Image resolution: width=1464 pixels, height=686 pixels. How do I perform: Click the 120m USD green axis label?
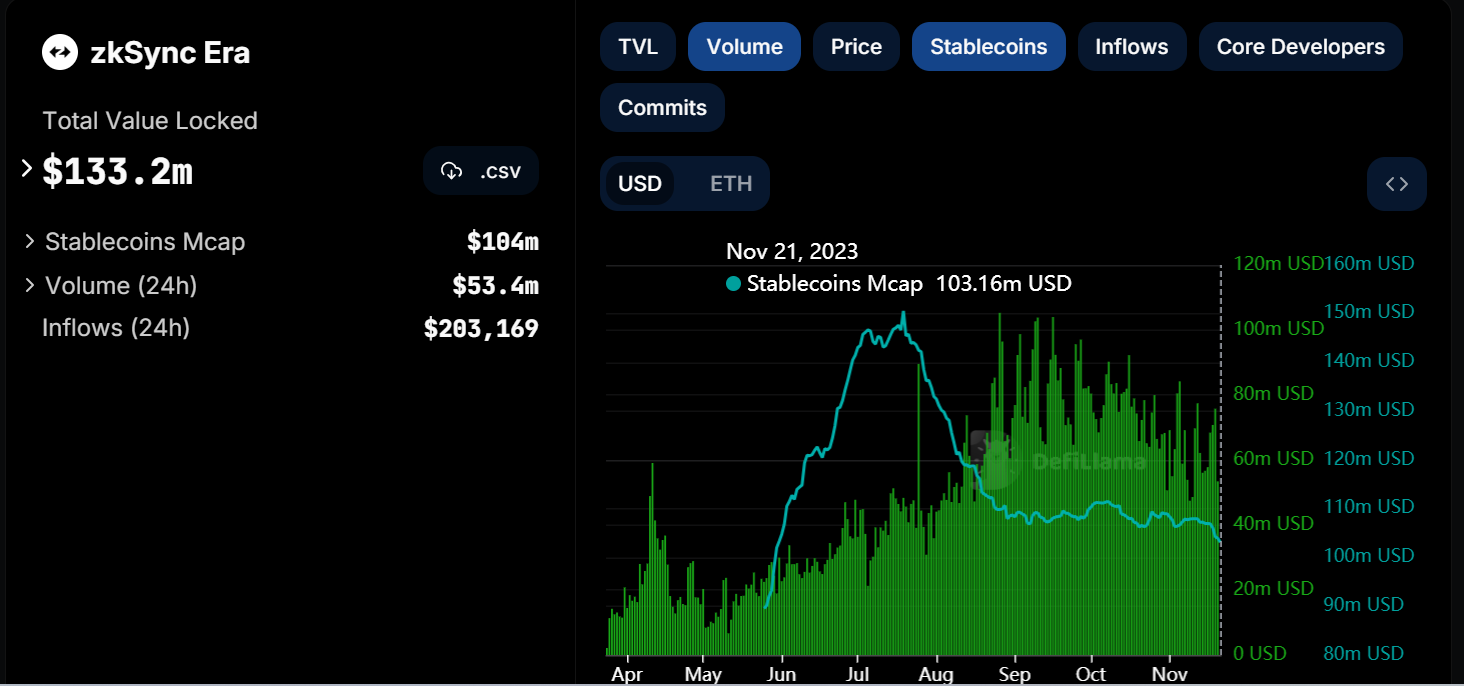[1279, 264]
